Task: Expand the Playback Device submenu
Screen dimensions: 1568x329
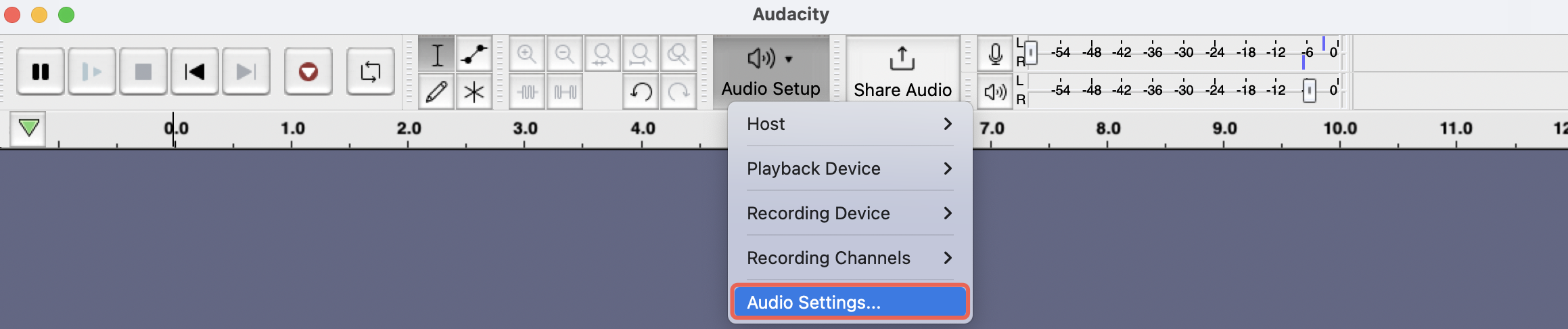Action: point(850,169)
